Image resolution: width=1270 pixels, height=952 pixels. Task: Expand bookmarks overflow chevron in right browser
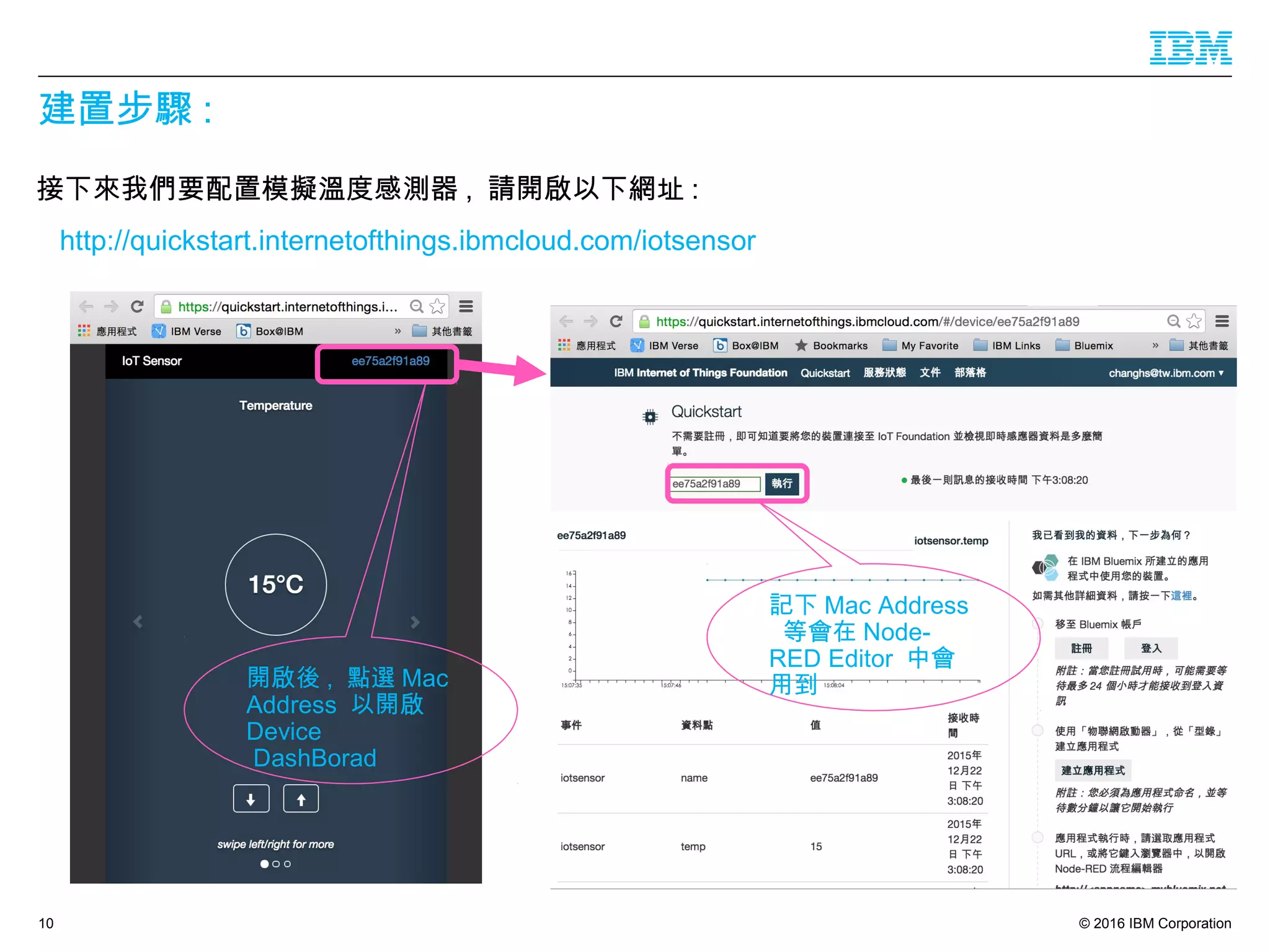(x=1155, y=345)
